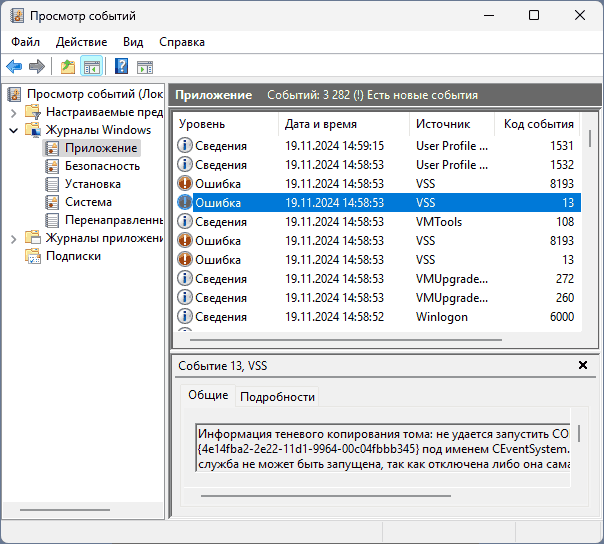
Task: Switch to the Общие tab
Action: (208, 395)
